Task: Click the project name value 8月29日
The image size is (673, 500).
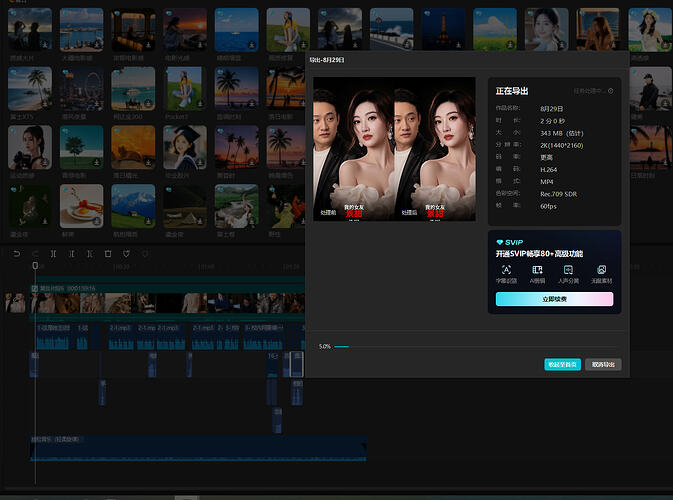Action: (551, 109)
